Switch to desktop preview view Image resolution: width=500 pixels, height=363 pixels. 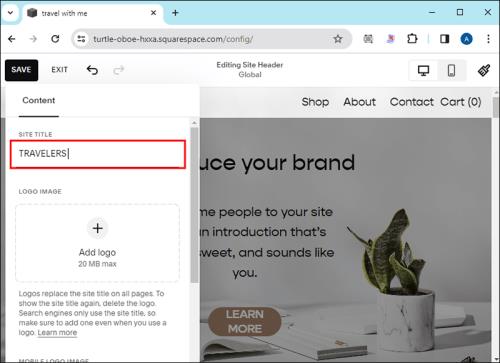point(423,70)
